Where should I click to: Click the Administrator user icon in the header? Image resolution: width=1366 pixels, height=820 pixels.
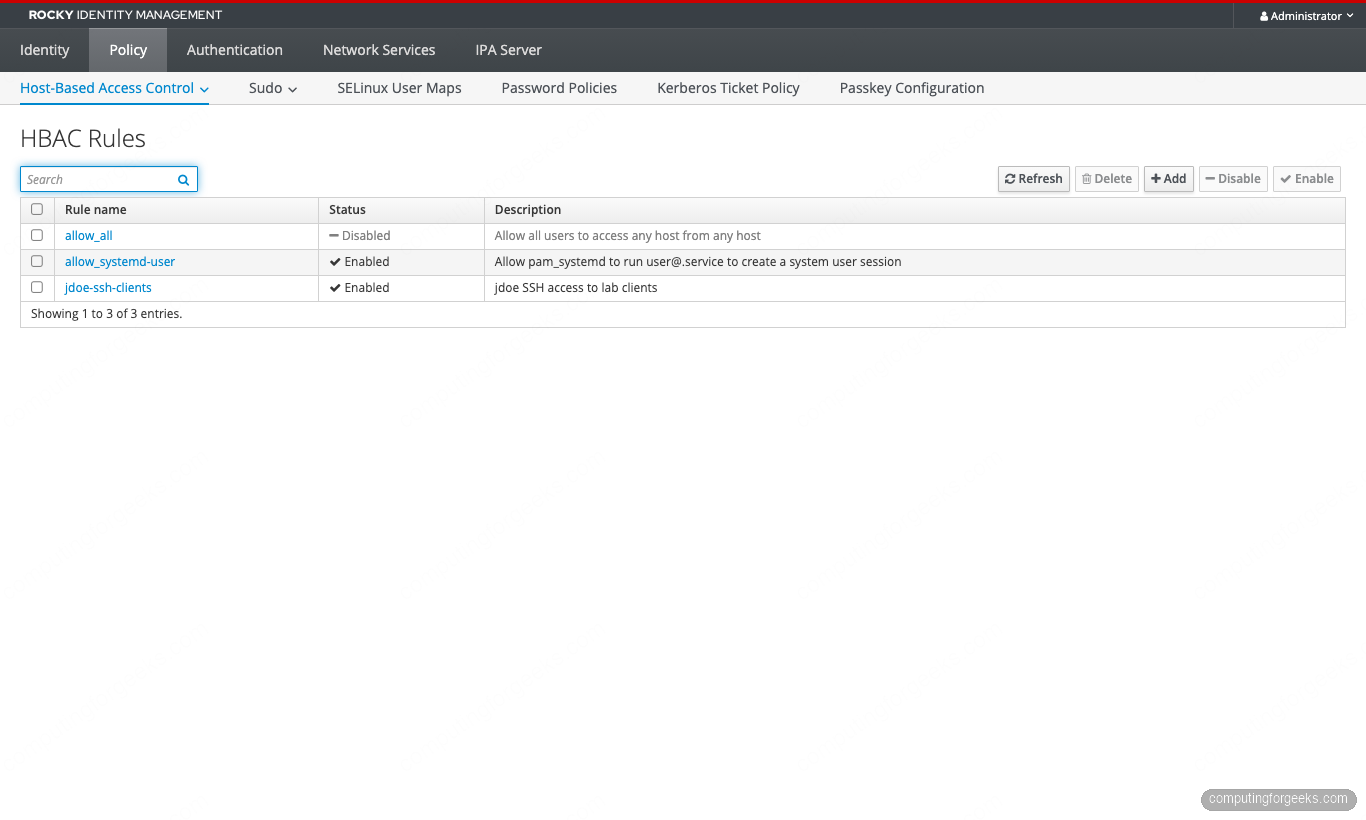click(1263, 15)
